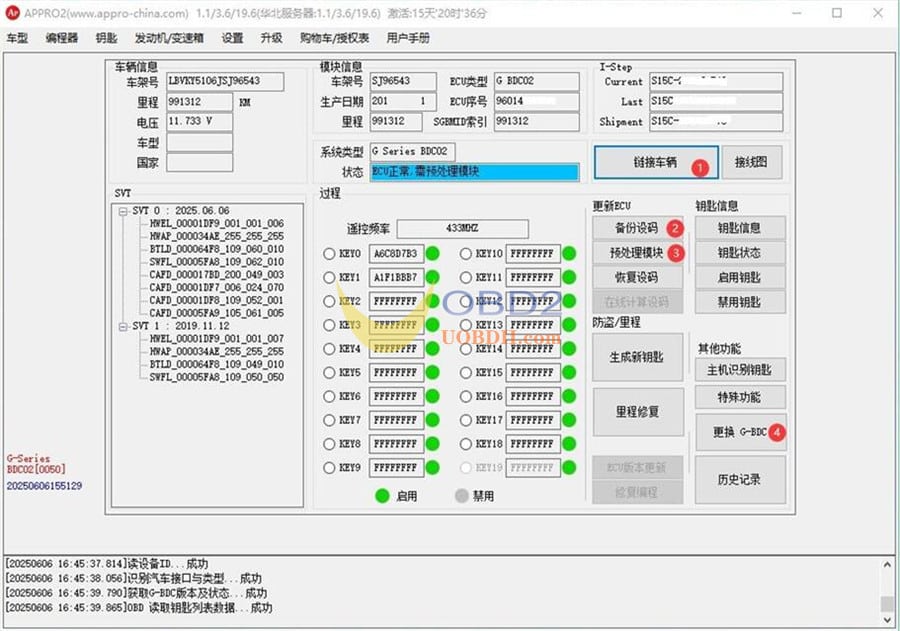Click the 启用钥匙 button
Viewport: 900px width, 631px height.
point(740,277)
